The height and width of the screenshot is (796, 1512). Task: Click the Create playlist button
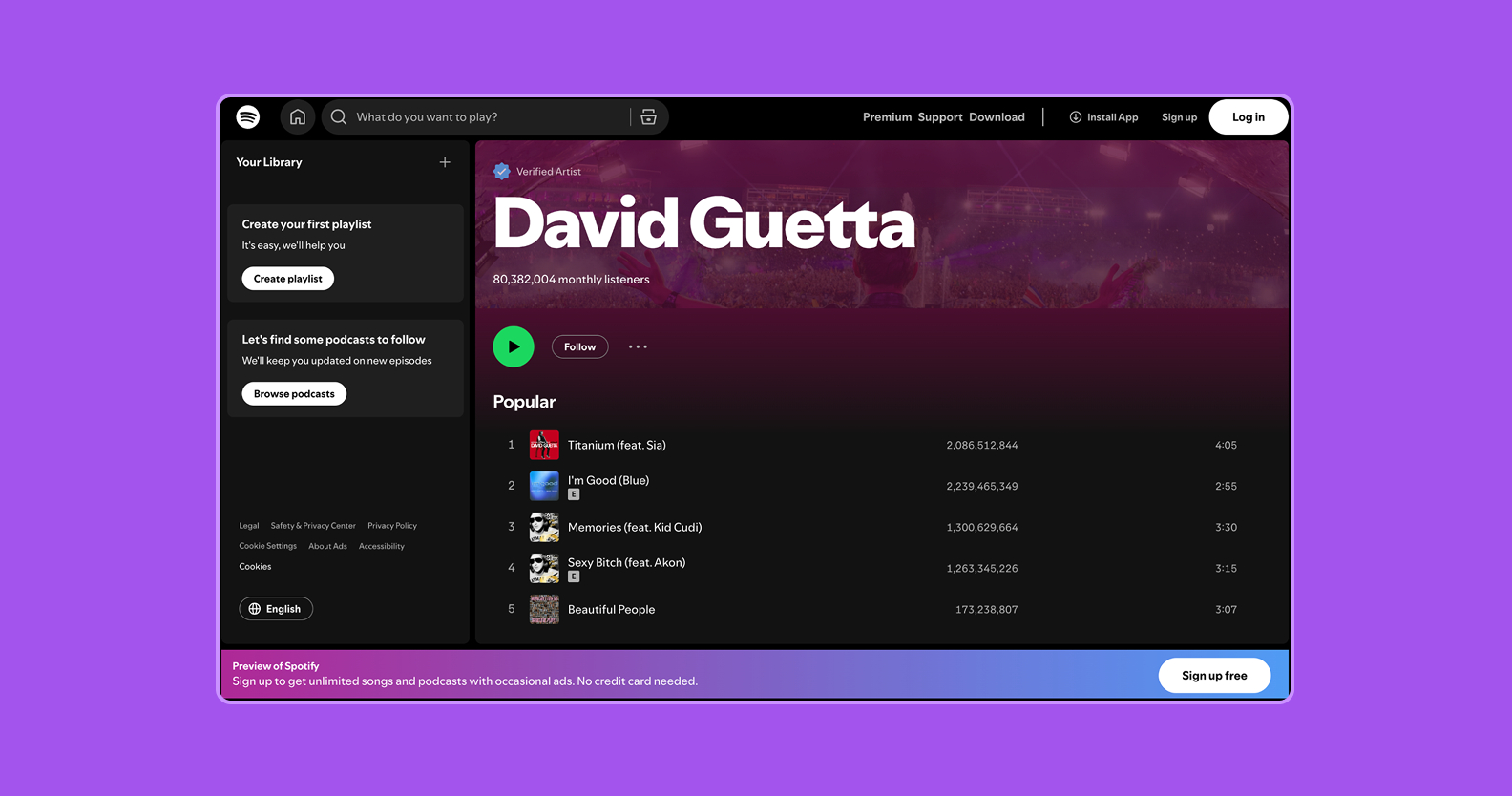click(288, 279)
